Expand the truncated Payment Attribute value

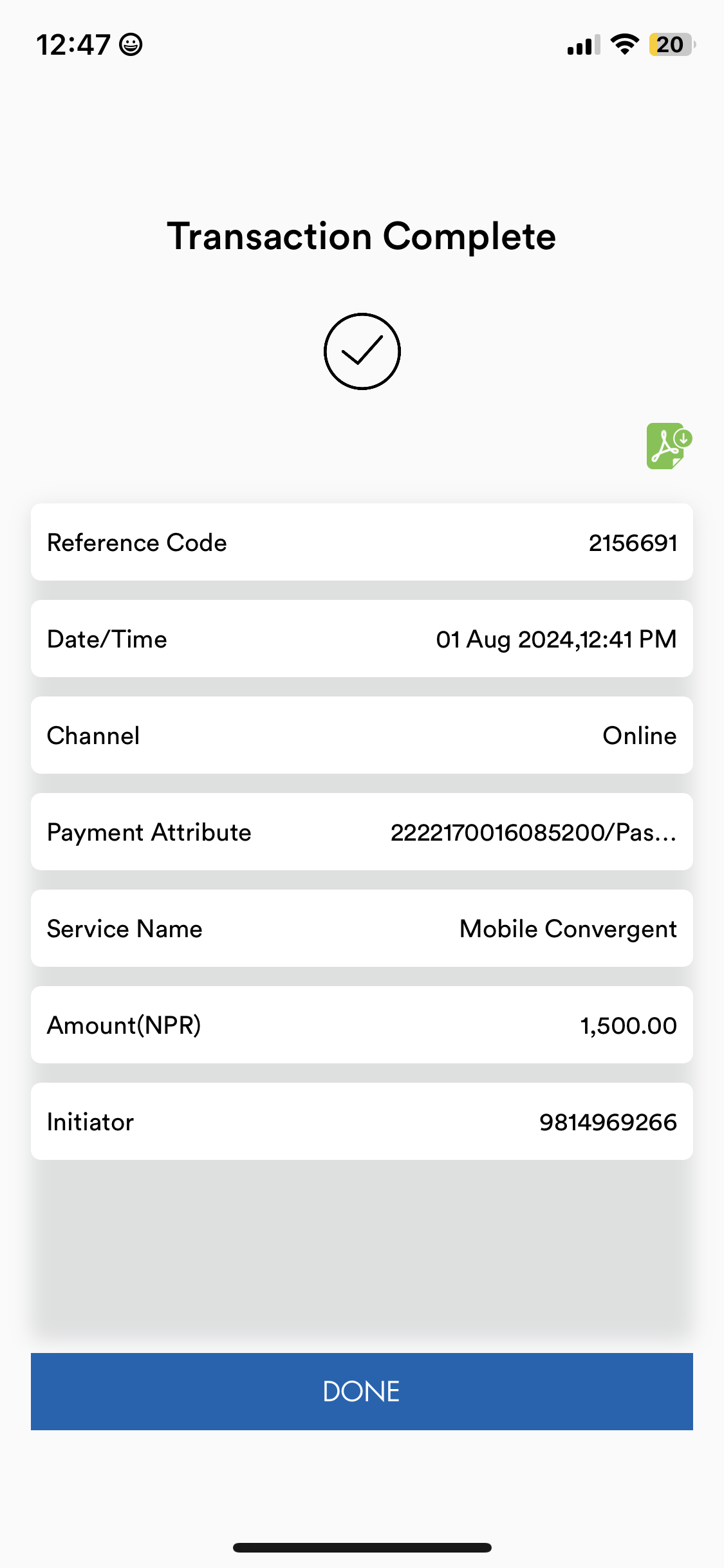click(534, 832)
